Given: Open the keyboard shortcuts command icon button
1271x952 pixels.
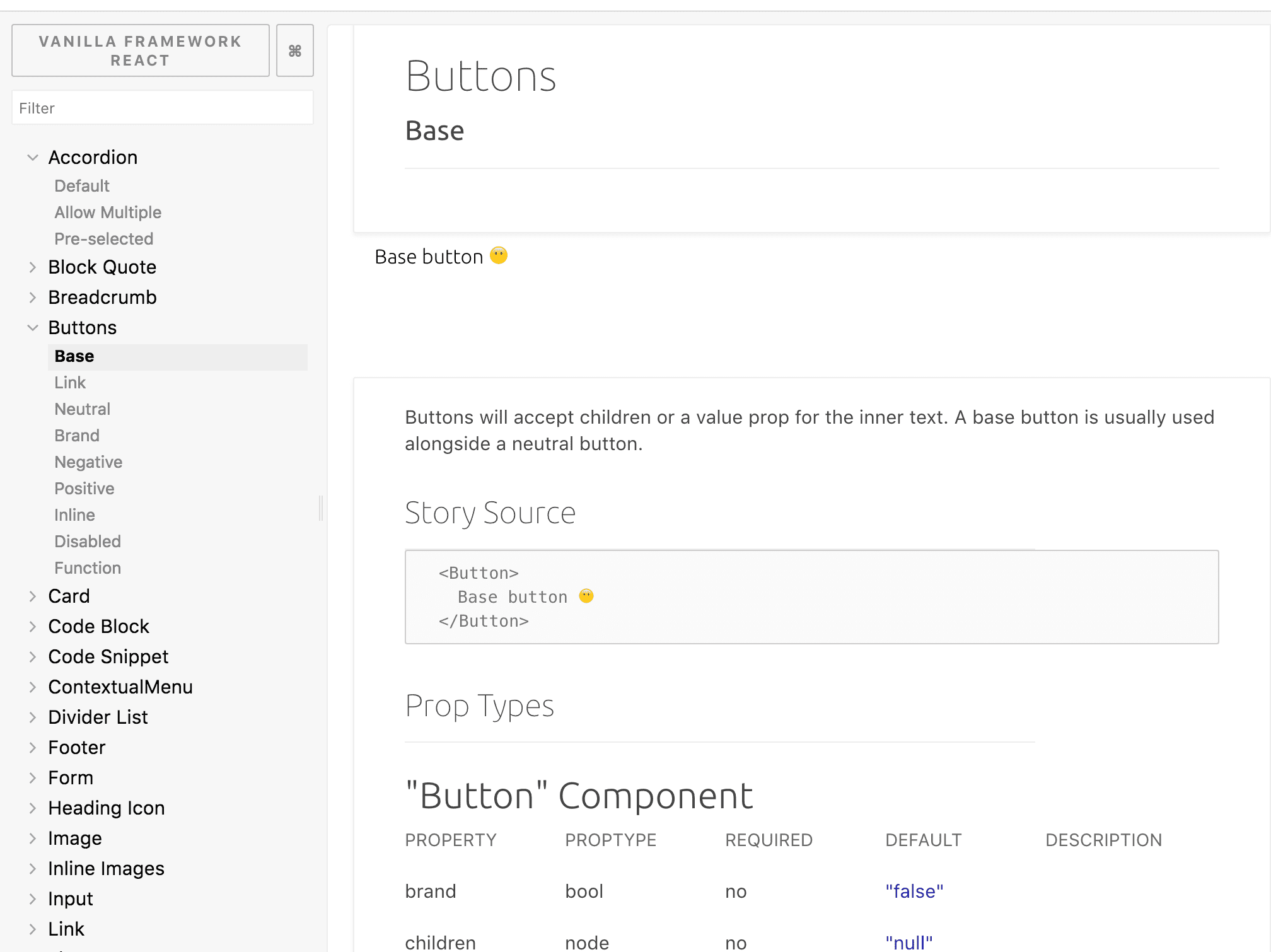Looking at the screenshot, I should [x=294, y=50].
